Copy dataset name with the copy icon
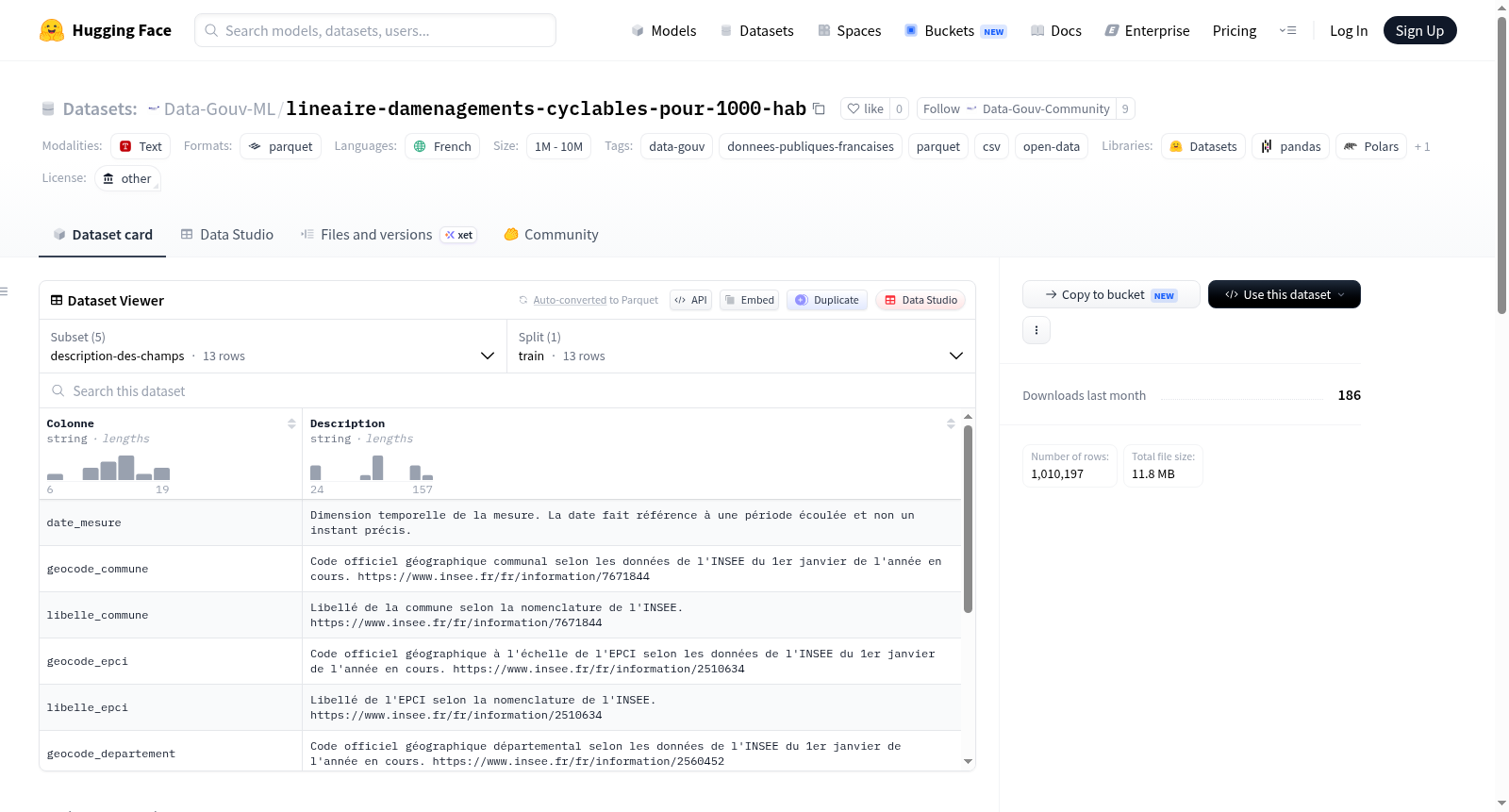Screen dimensions: 1509x812 pyautogui.click(x=819, y=108)
